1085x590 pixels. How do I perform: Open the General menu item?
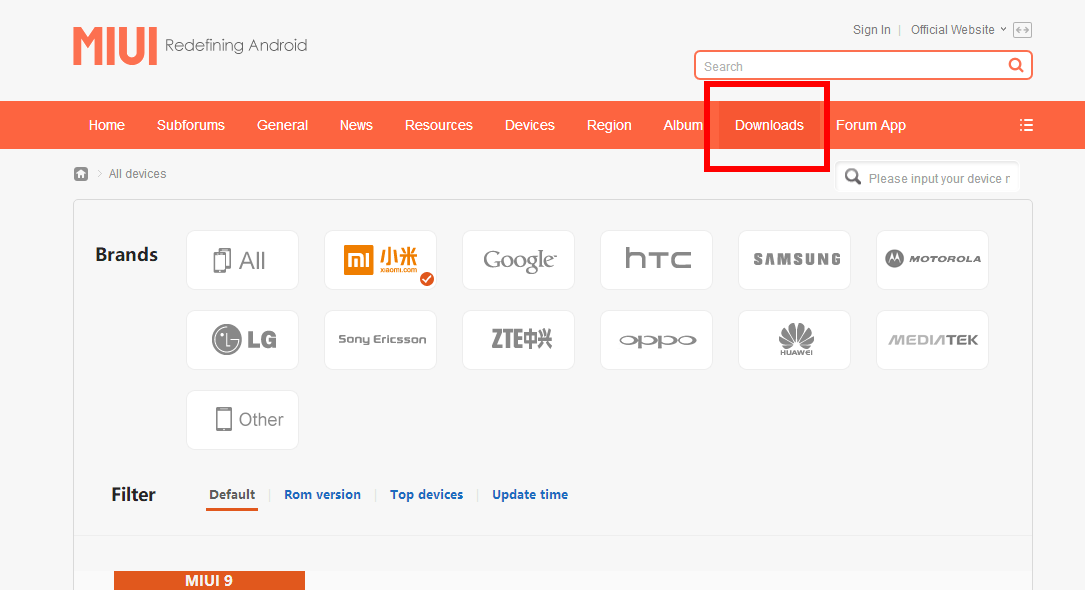pyautogui.click(x=282, y=125)
